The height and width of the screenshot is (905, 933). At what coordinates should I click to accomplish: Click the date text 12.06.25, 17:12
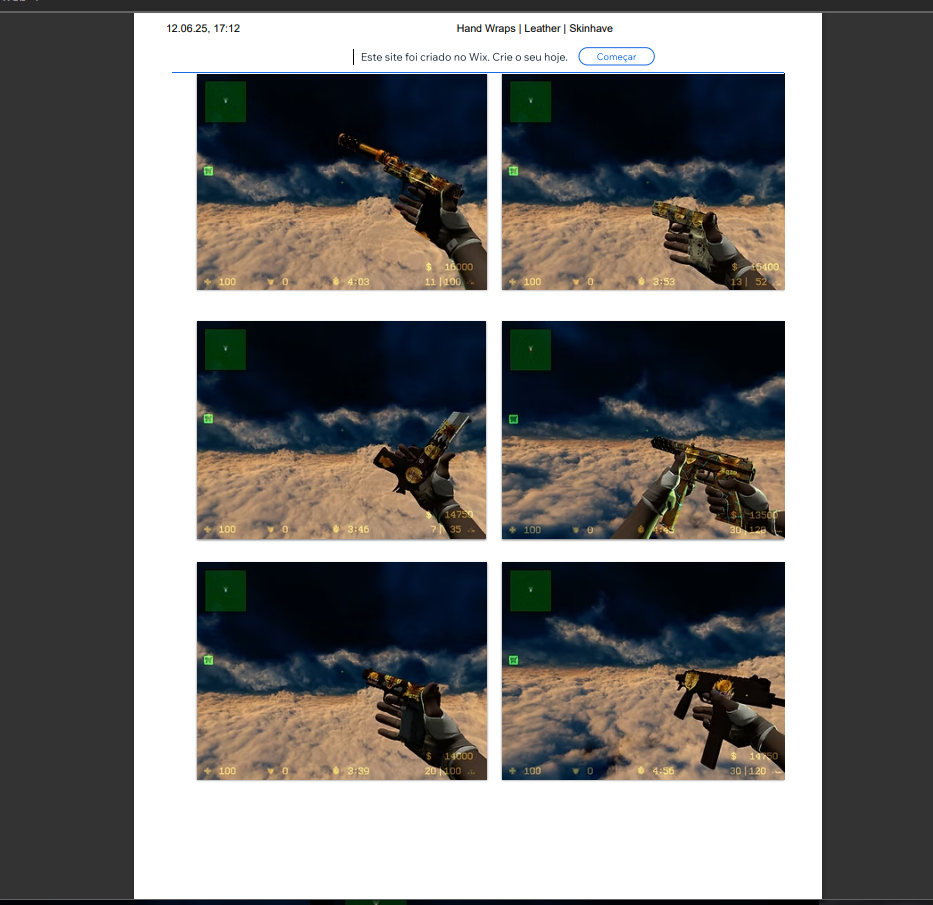point(203,28)
